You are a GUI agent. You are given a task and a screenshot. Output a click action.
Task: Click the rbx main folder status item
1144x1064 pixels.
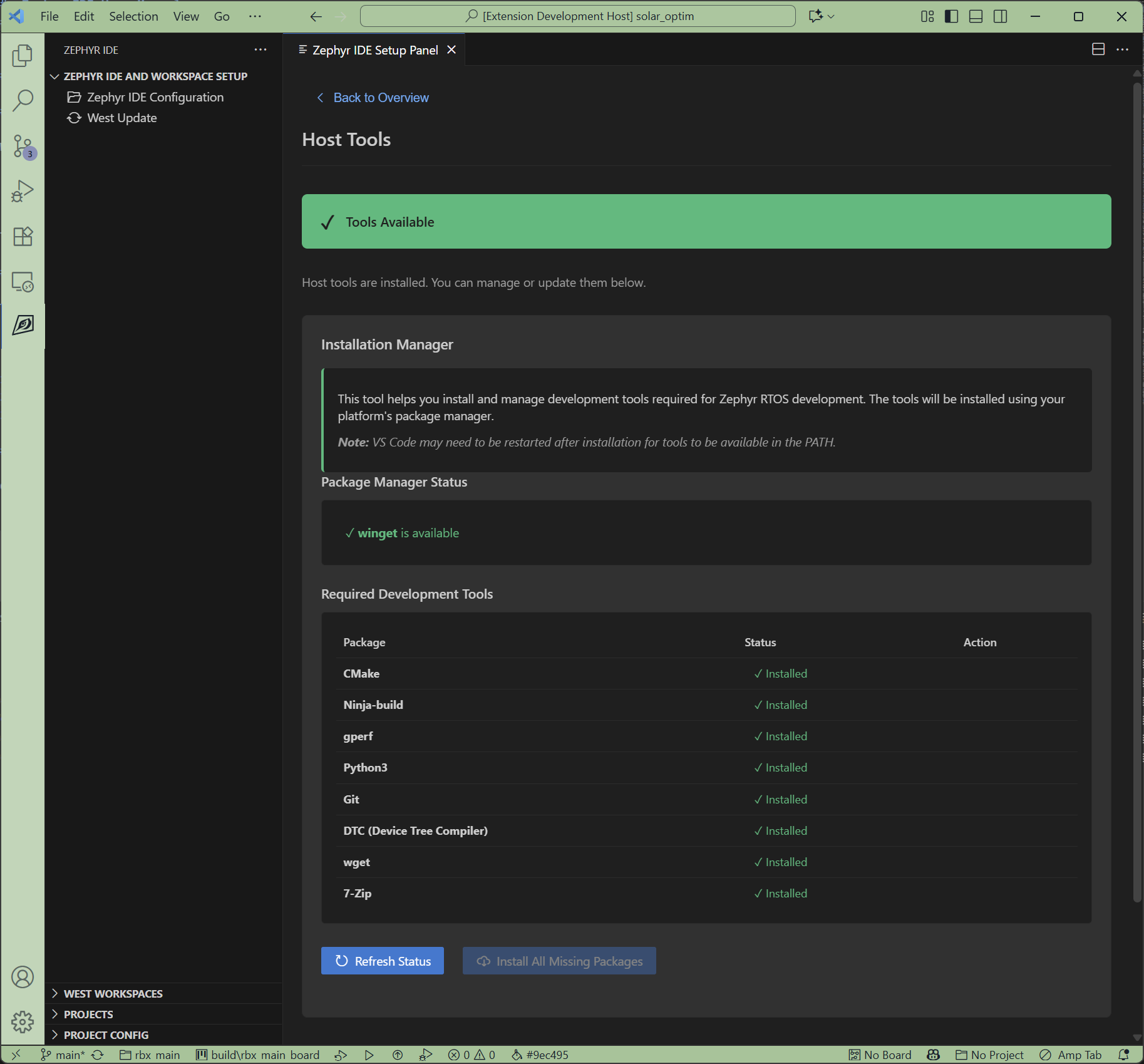(150, 1055)
